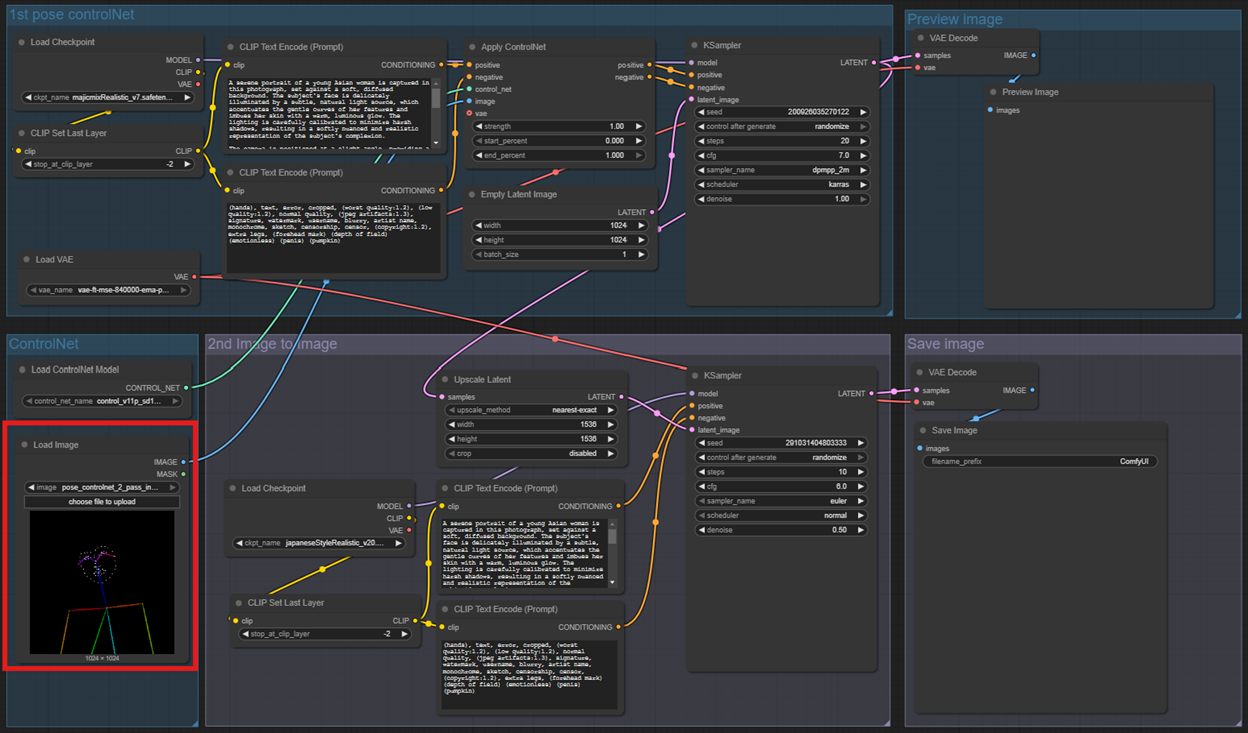Click LATENT output port of Empty Latent Image

[652, 212]
